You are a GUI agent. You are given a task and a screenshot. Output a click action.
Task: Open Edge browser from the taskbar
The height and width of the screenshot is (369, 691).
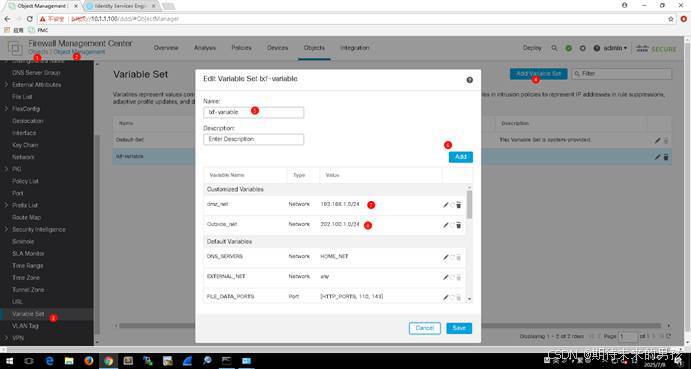pyautogui.click(x=49, y=361)
